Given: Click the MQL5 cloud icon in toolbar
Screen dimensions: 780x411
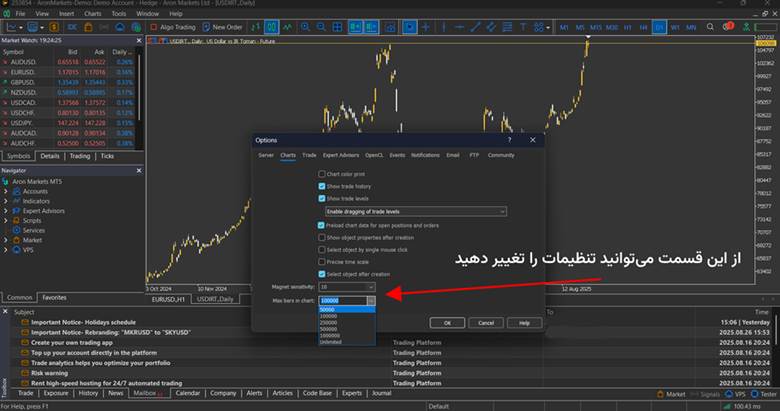Looking at the screenshot, I should click(x=120, y=27).
